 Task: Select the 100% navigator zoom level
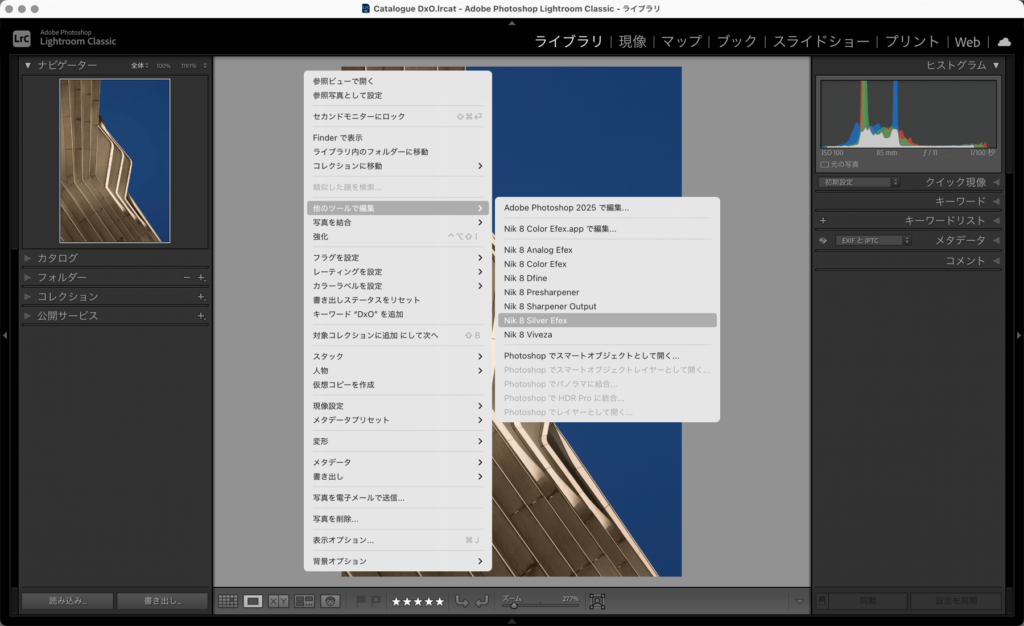tap(163, 65)
